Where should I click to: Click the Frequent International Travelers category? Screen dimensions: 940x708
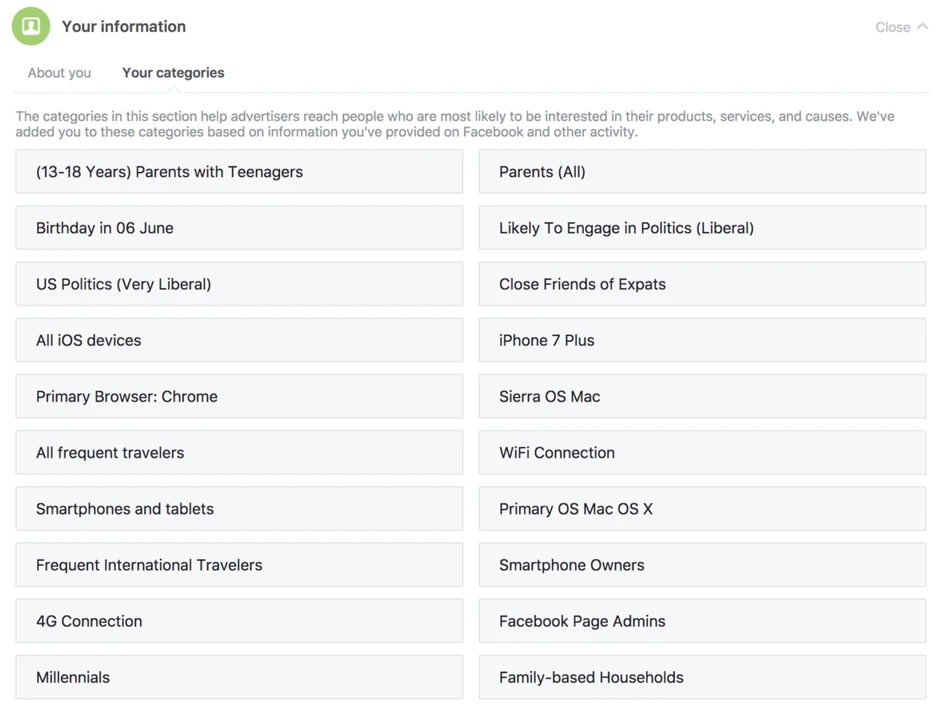pyautogui.click(x=239, y=565)
